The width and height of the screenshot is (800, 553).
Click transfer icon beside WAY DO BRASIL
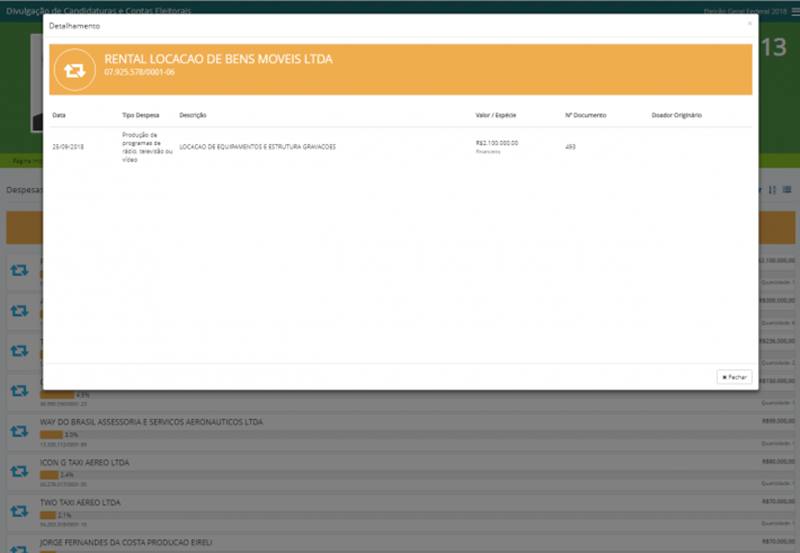19,431
